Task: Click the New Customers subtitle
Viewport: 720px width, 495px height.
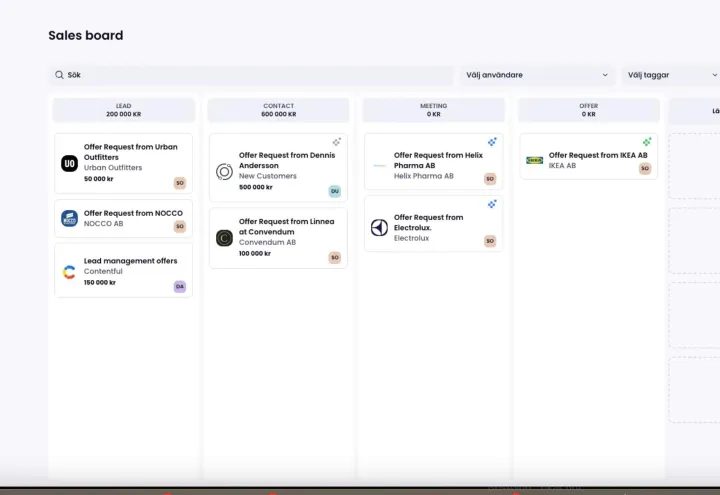Action: pos(268,176)
